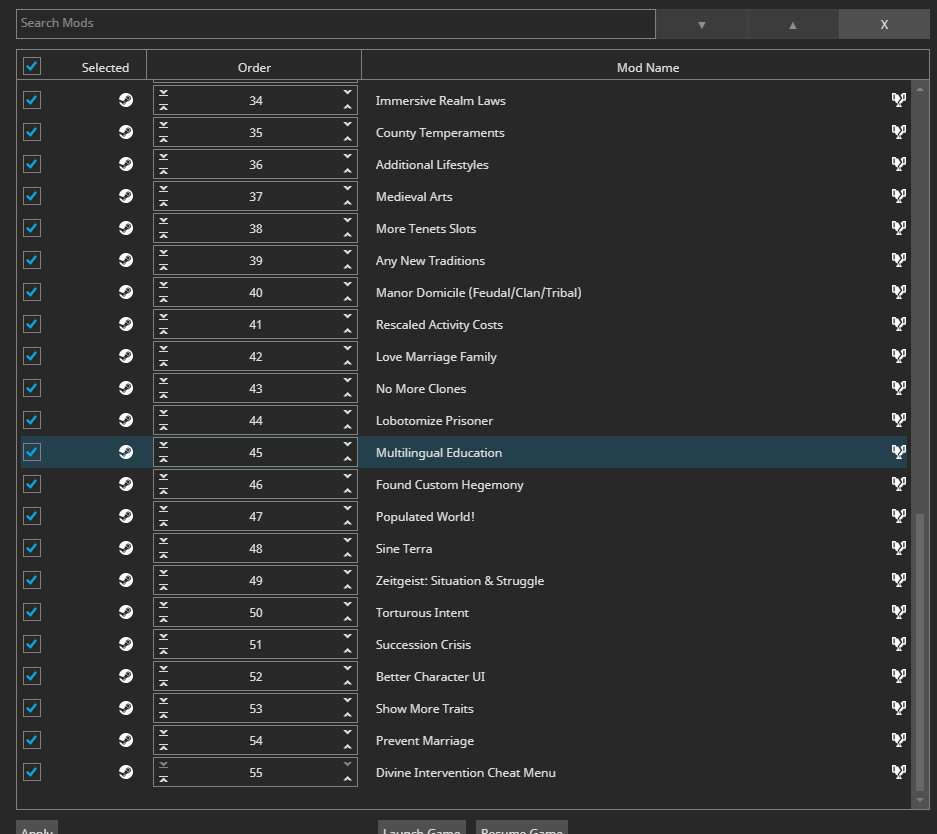This screenshot has height=834, width=937.
Task: Jump to previous search result arrow
Action: tap(792, 24)
